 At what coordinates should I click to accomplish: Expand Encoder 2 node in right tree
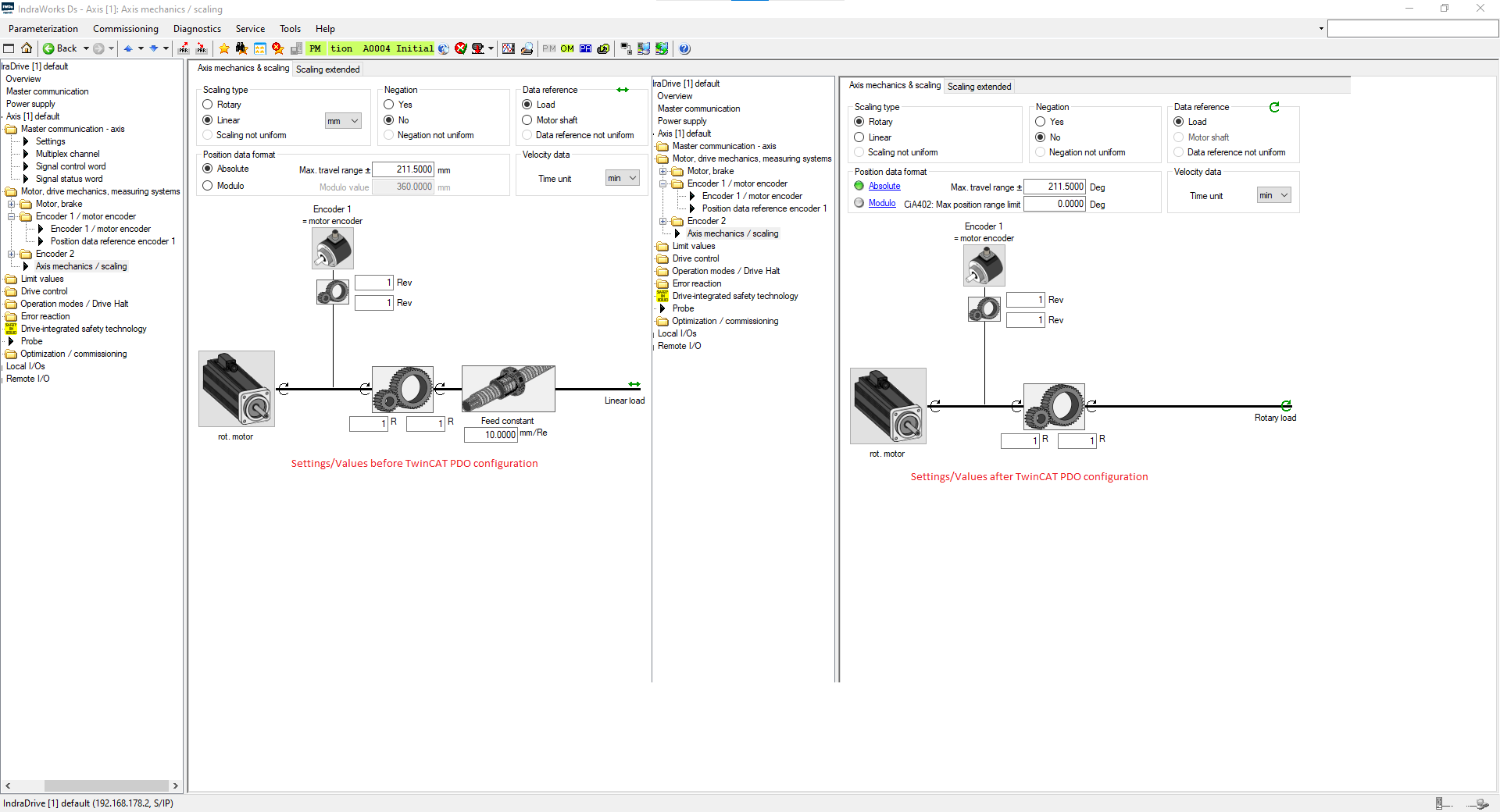(x=663, y=221)
